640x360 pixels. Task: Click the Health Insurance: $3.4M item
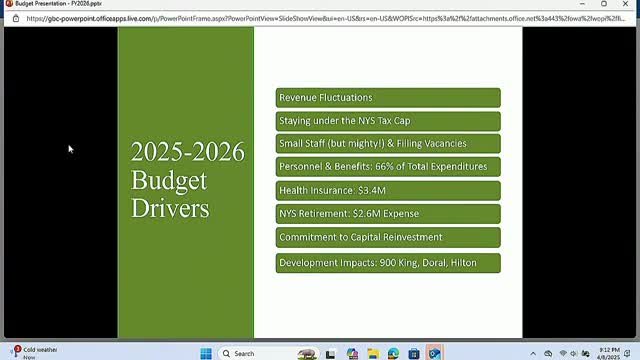(388, 191)
